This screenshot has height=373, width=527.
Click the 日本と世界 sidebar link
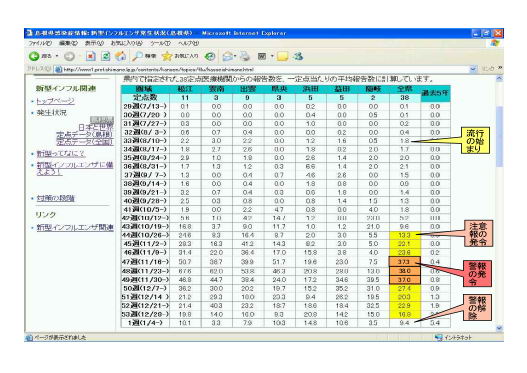point(96,127)
